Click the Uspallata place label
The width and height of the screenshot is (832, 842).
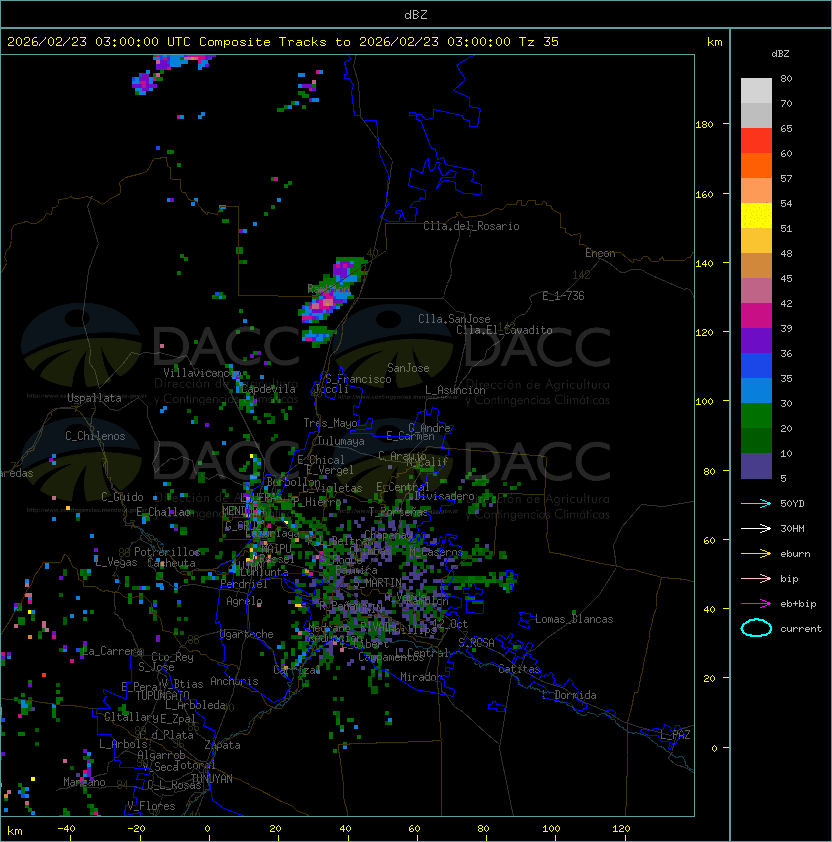[x=94, y=398]
